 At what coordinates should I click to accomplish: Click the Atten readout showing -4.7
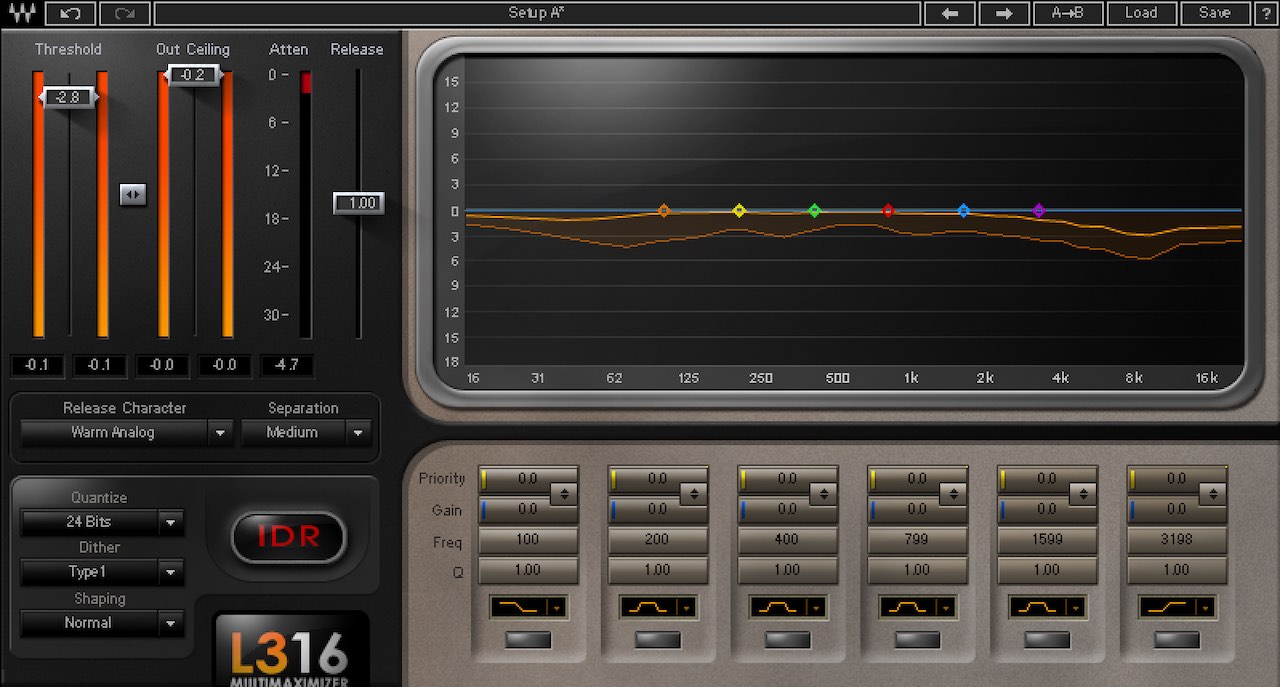[x=287, y=365]
